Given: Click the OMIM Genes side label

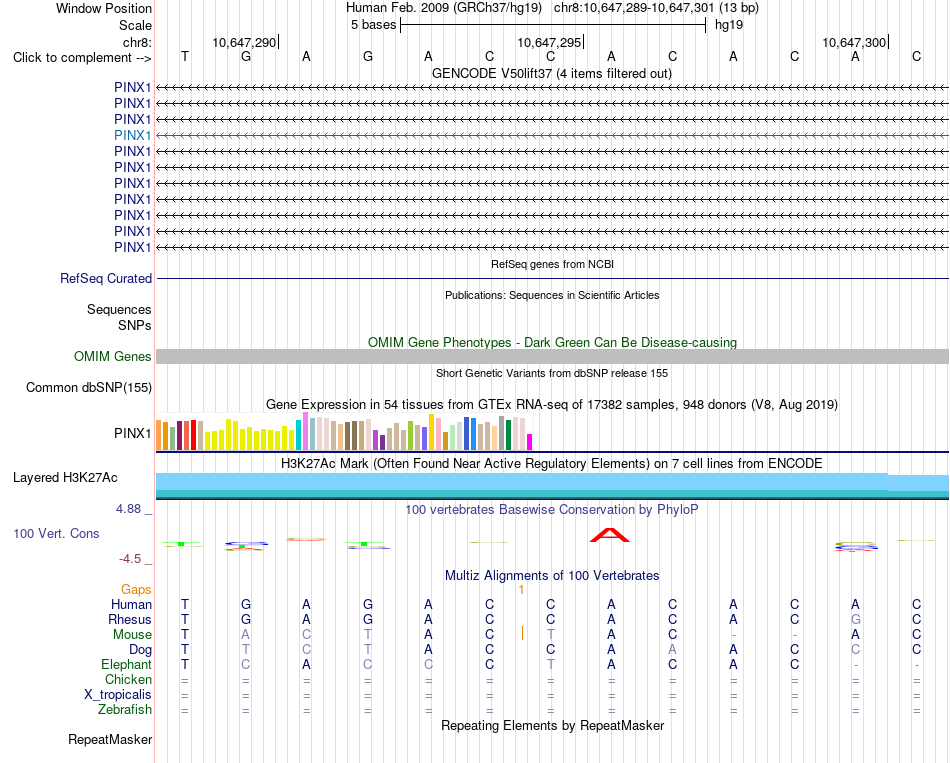Looking at the screenshot, I should (112, 356).
